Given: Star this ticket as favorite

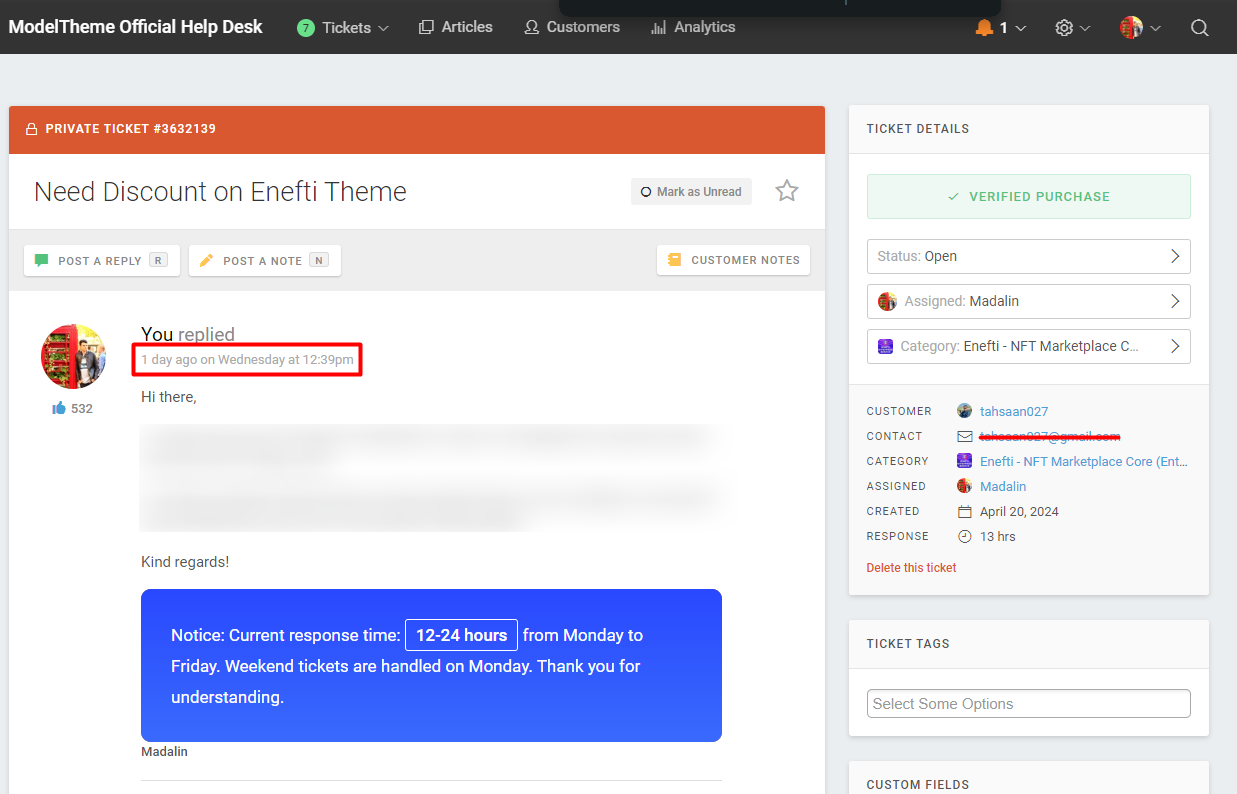Looking at the screenshot, I should pos(787,191).
